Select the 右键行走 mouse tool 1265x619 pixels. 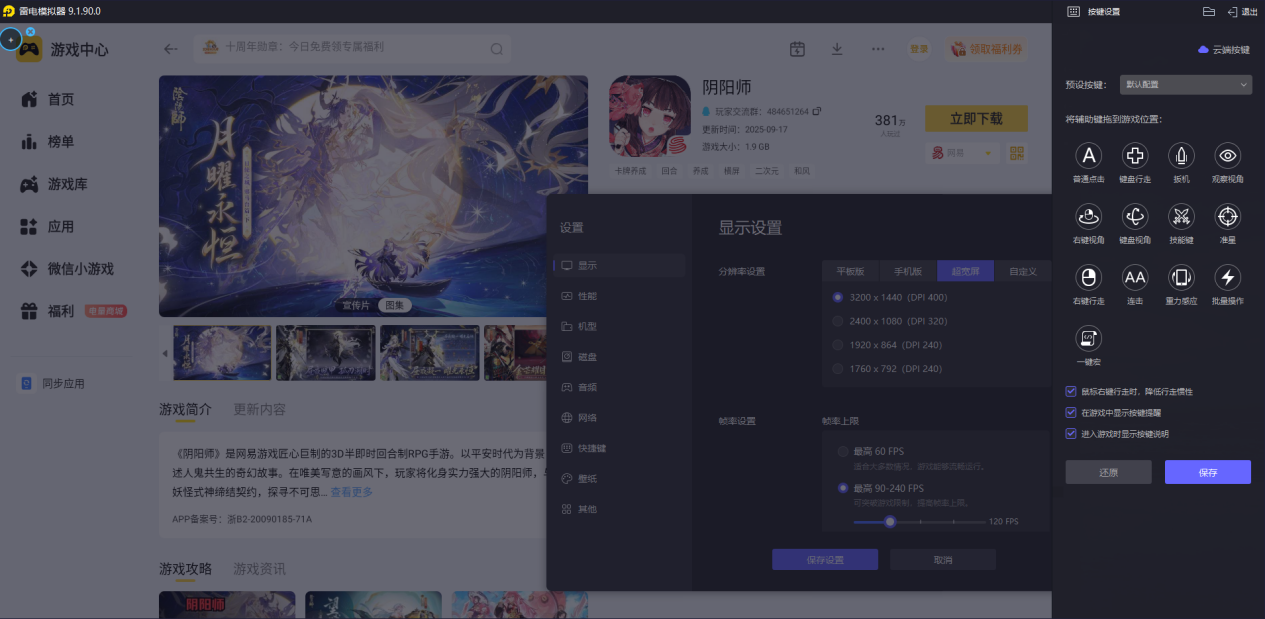tap(1088, 277)
